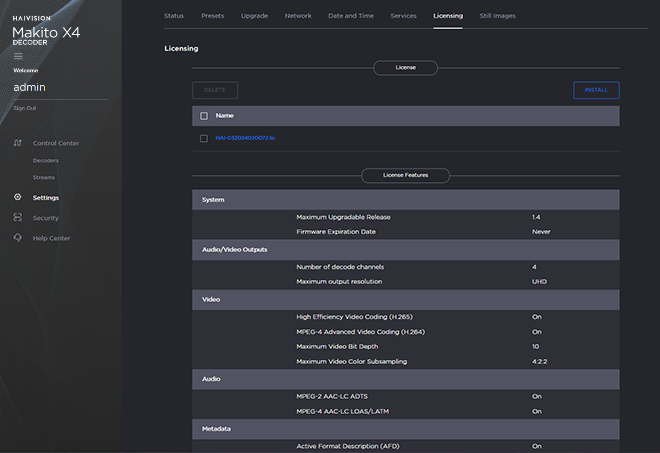Click the Sign Out link

25,107
